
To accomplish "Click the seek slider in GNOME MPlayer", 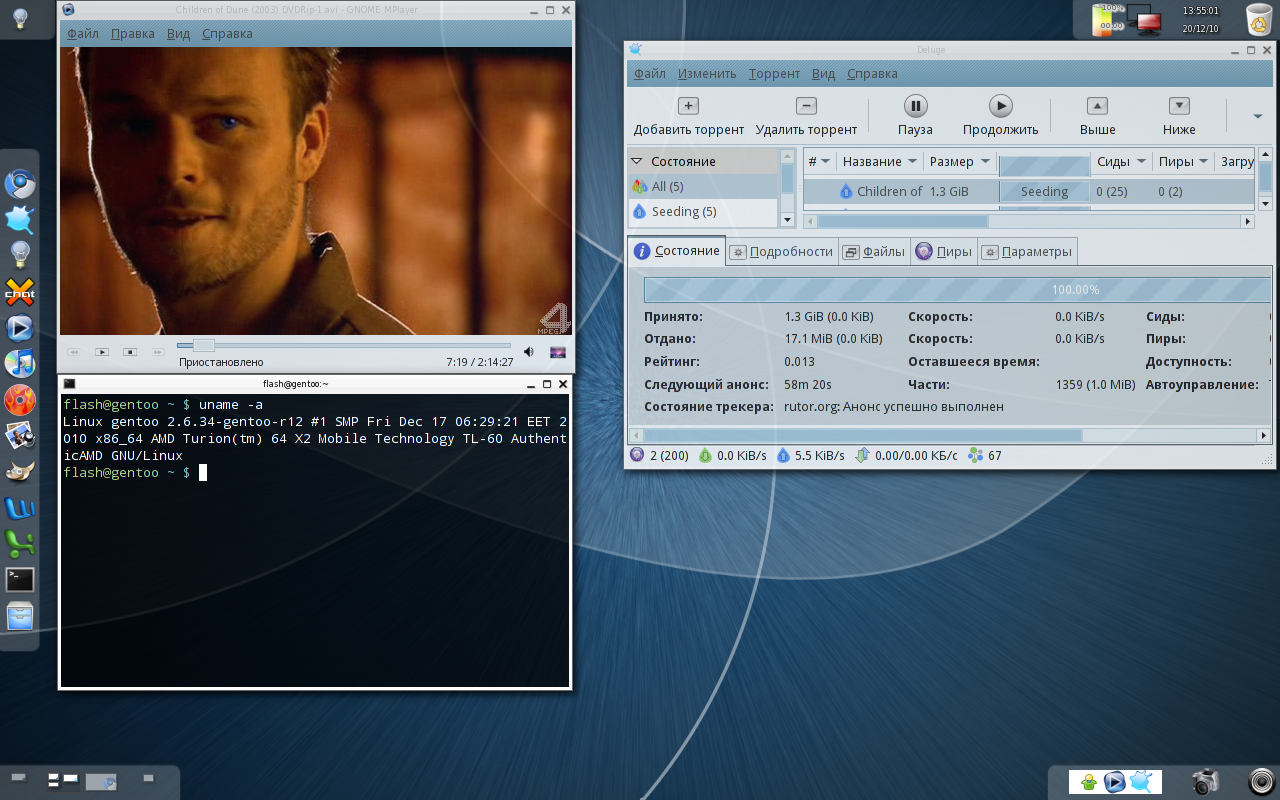I will pos(345,345).
